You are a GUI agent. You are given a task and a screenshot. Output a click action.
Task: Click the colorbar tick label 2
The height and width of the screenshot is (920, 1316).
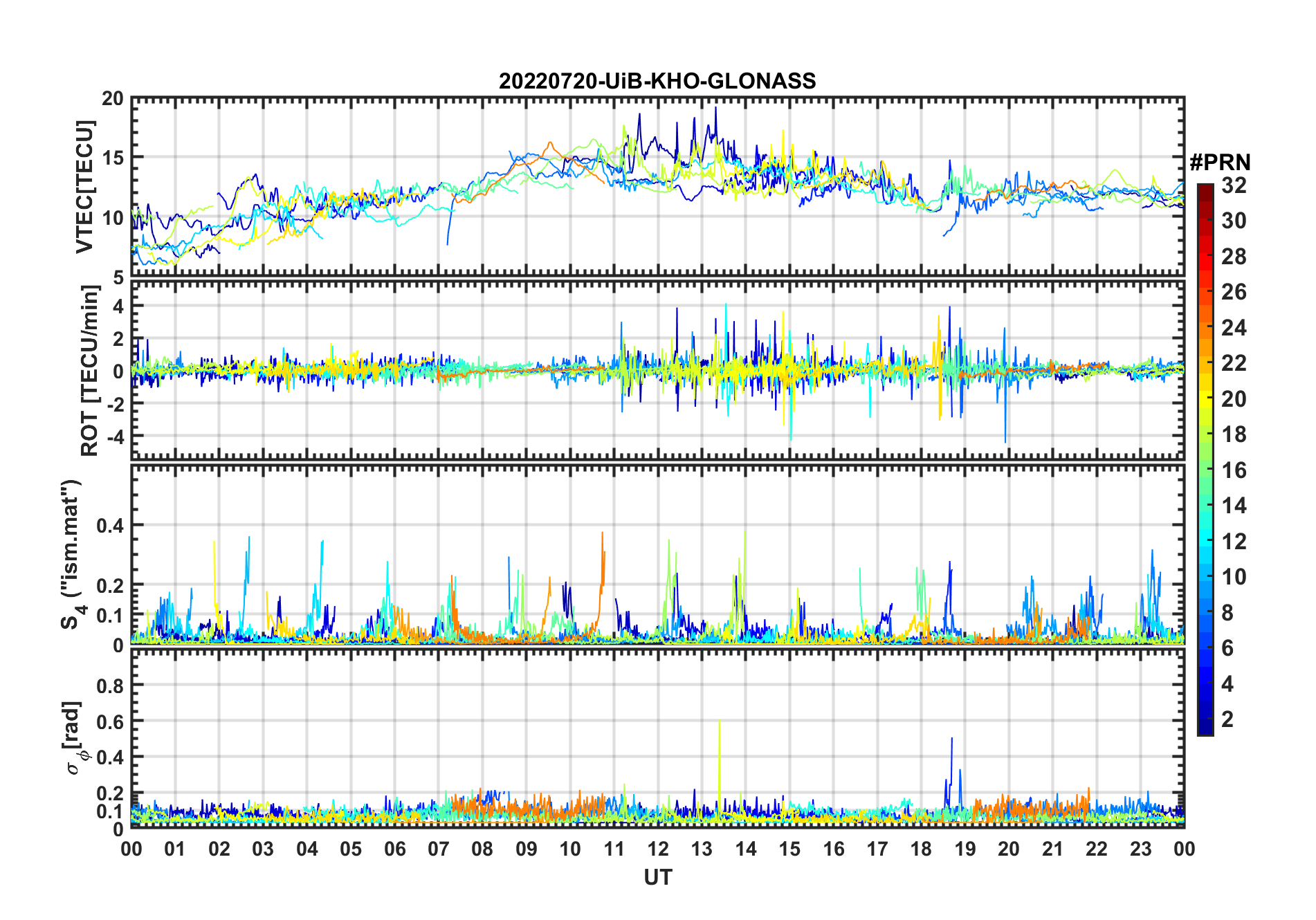(x=1227, y=719)
